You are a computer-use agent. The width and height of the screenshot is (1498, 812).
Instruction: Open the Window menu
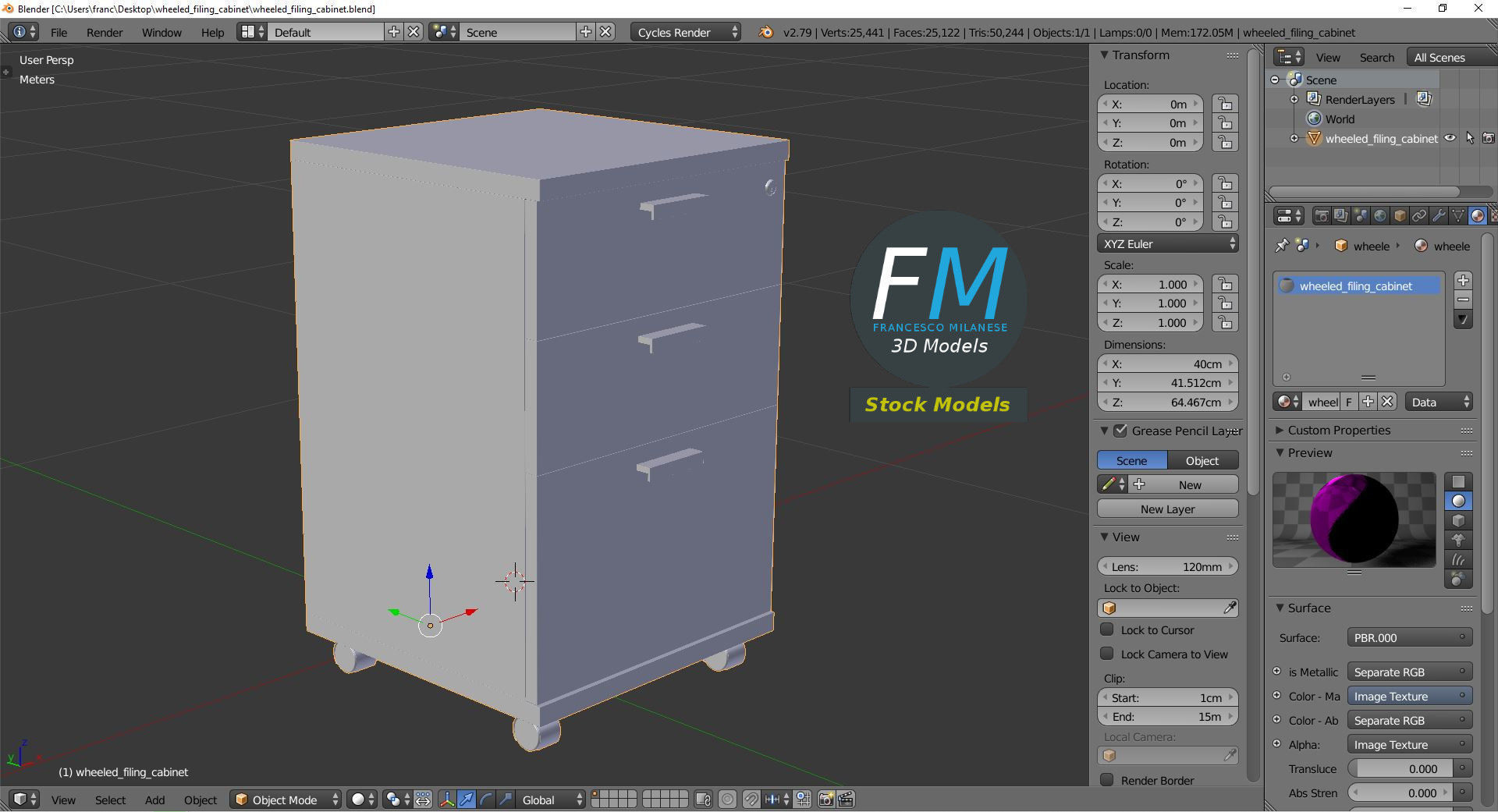[162, 32]
